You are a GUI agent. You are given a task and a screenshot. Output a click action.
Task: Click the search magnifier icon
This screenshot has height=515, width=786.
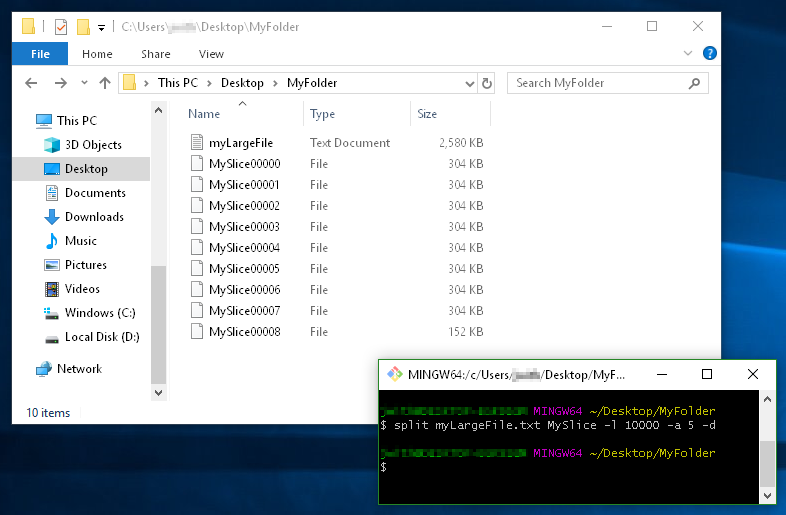pyautogui.click(x=695, y=83)
